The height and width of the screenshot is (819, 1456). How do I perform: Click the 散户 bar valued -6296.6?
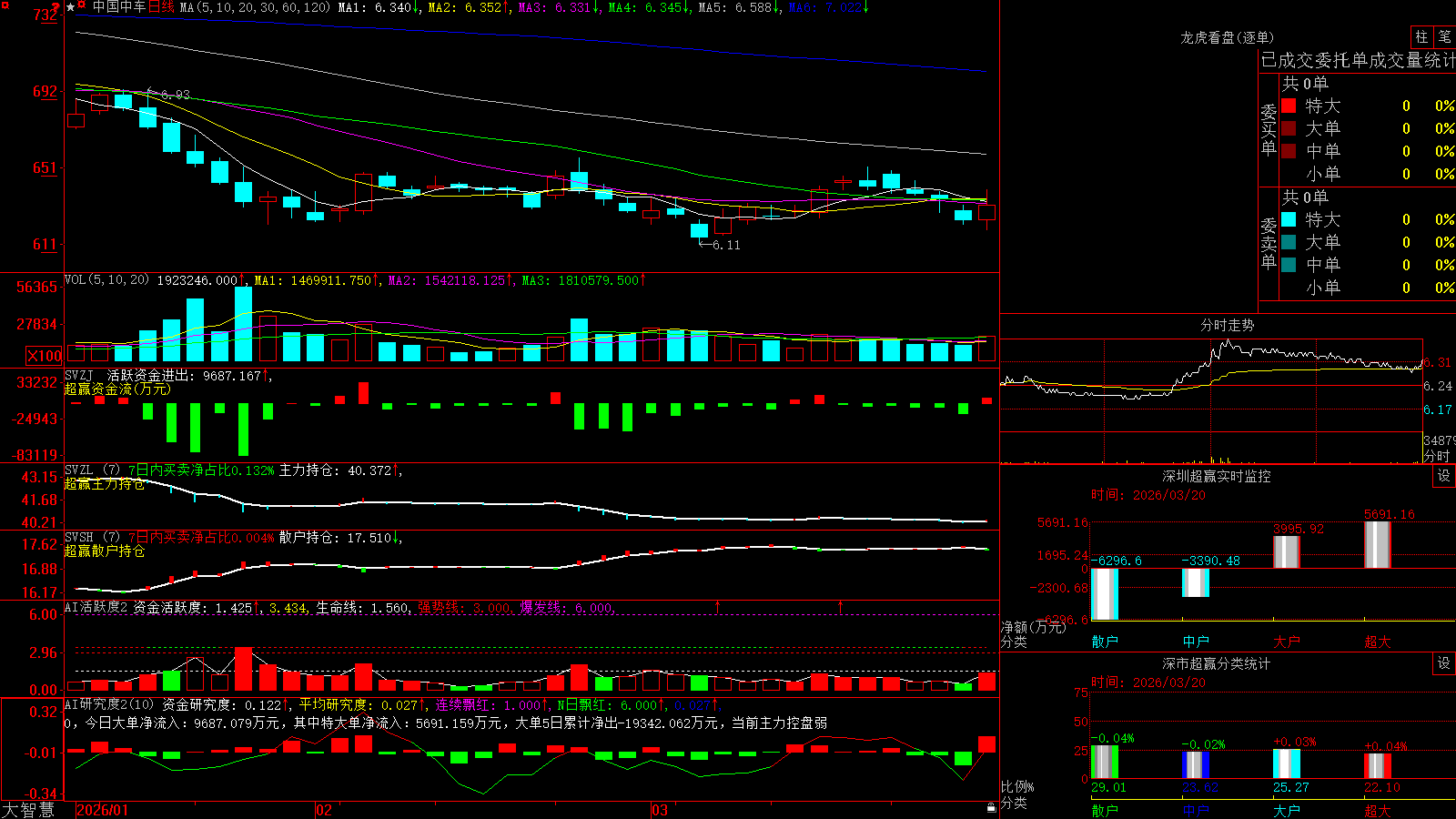(1105, 594)
